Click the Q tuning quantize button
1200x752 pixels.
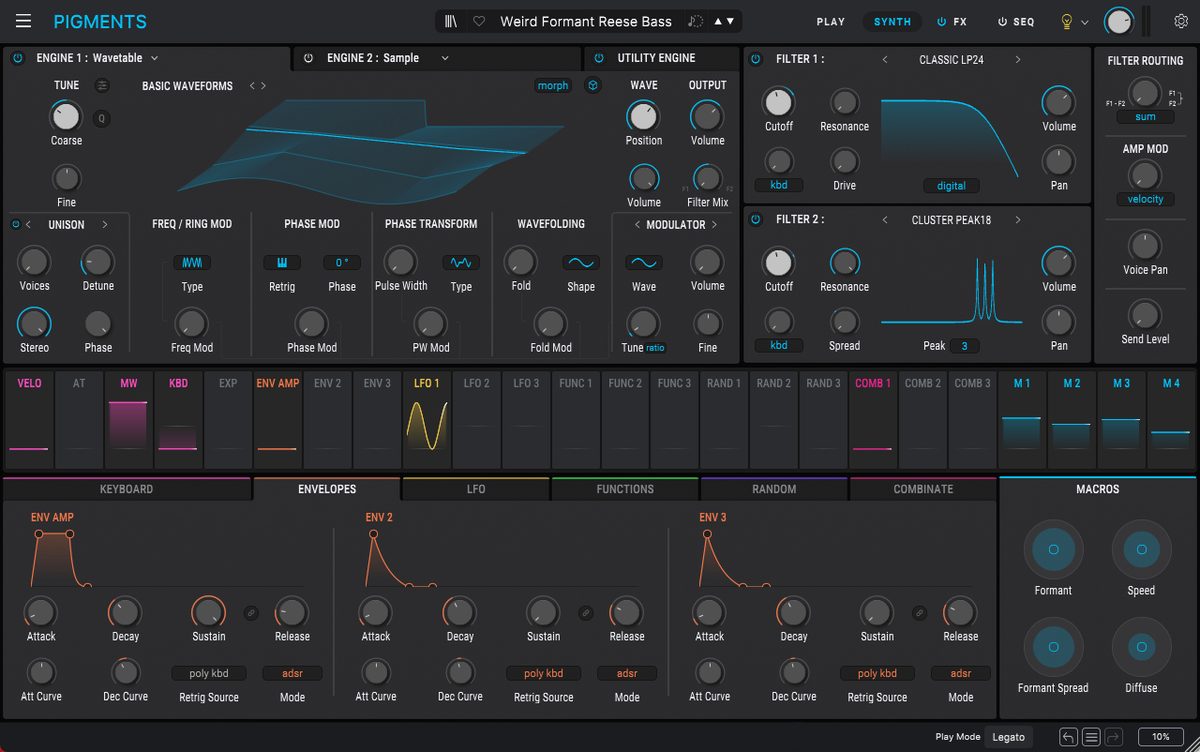(x=101, y=119)
